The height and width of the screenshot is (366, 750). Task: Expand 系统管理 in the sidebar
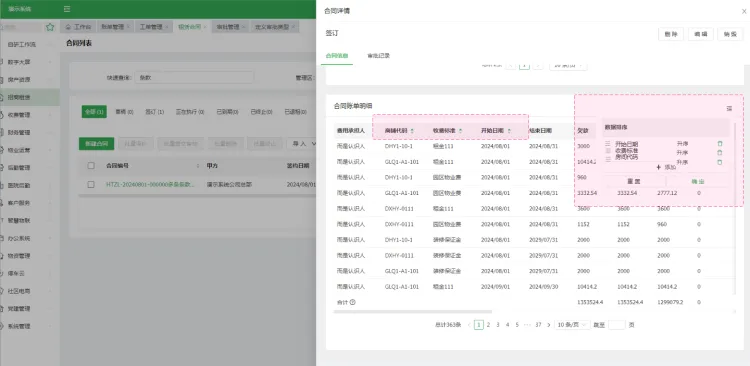pyautogui.click(x=30, y=326)
